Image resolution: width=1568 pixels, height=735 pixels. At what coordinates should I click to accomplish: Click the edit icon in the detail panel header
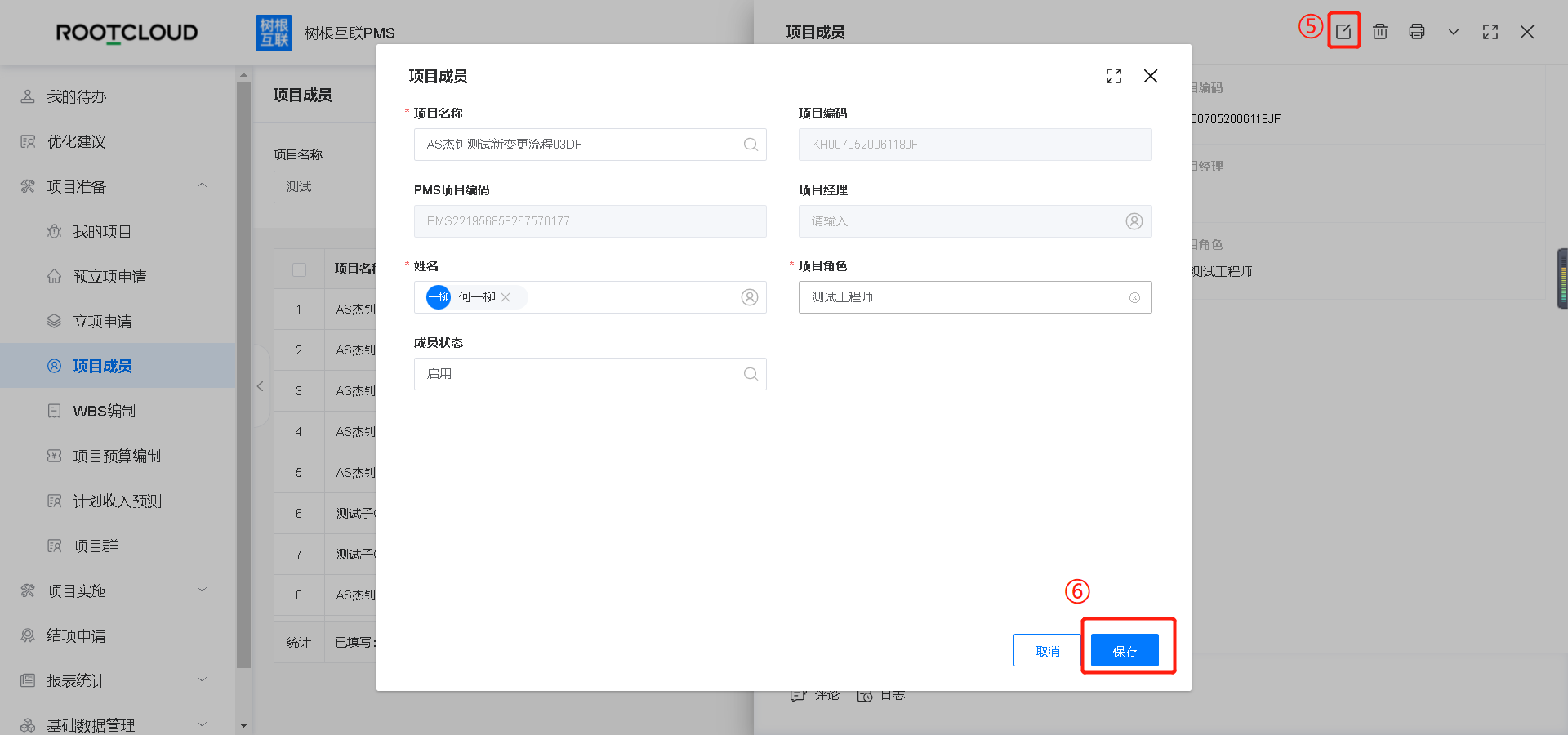[1343, 32]
